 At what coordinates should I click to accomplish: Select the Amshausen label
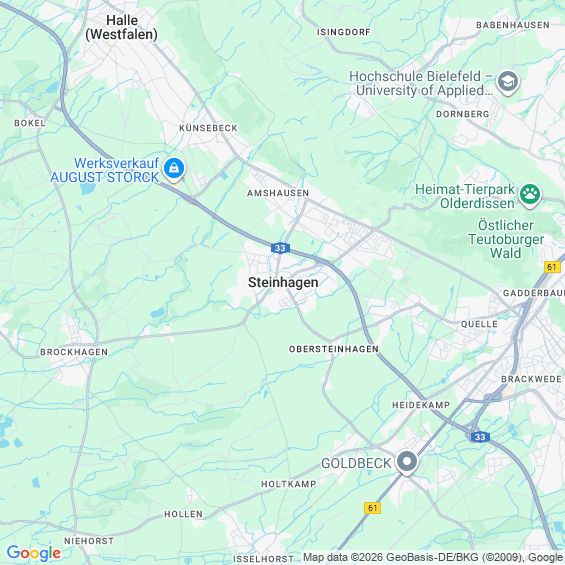pyautogui.click(x=278, y=193)
